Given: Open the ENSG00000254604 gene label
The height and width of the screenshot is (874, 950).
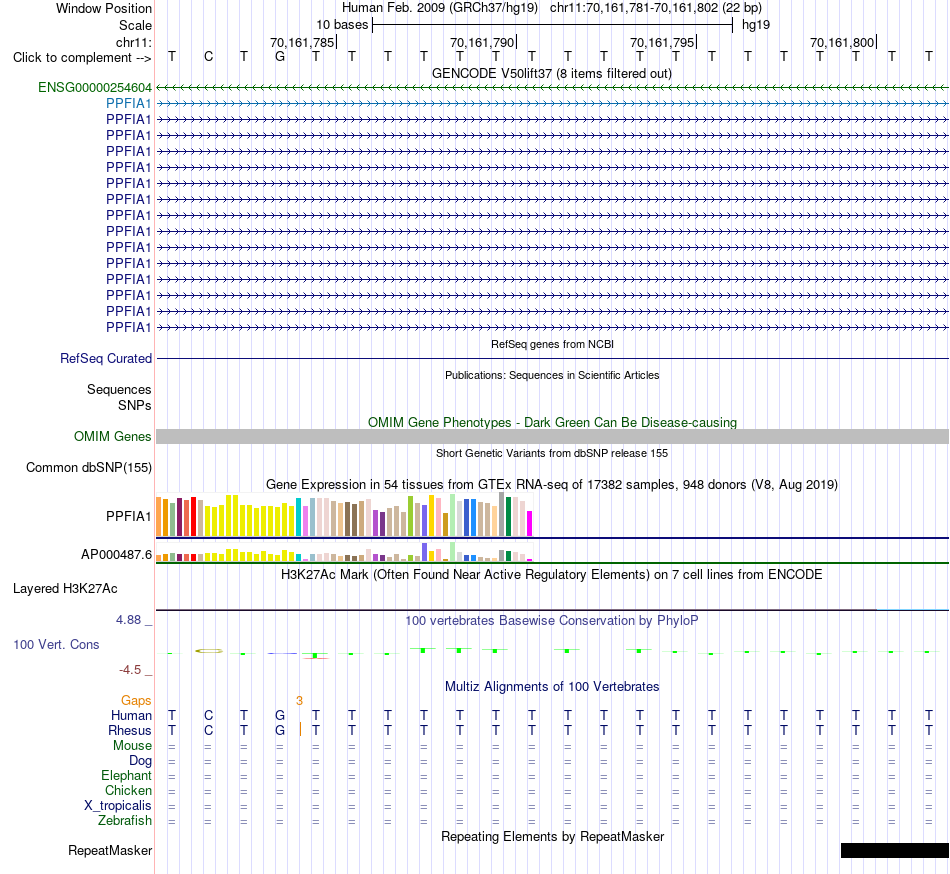Looking at the screenshot, I should click(95, 88).
